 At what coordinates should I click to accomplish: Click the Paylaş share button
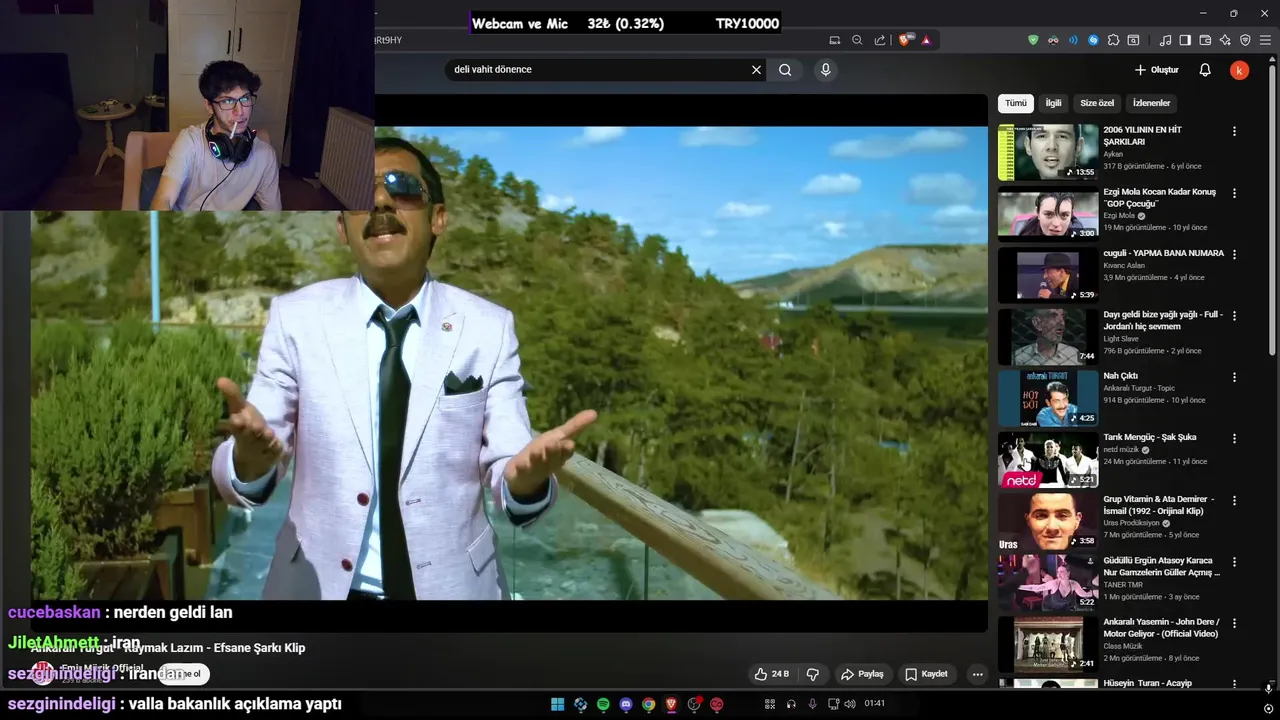coord(862,674)
